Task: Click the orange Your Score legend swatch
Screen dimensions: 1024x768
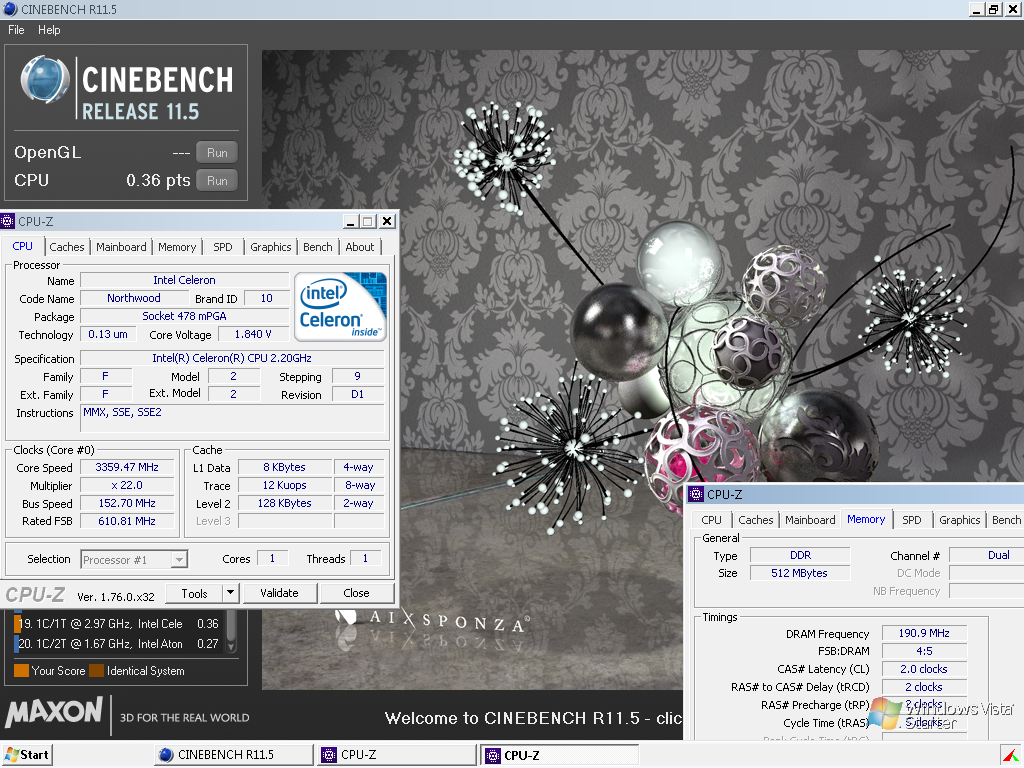Action: tap(21, 671)
